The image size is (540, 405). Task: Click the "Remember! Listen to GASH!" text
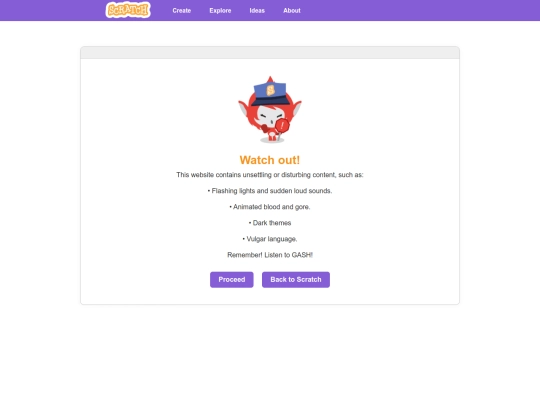tap(270, 255)
